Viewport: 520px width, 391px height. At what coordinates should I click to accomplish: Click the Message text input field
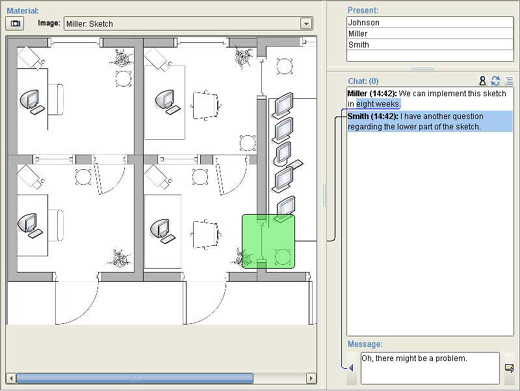point(430,368)
